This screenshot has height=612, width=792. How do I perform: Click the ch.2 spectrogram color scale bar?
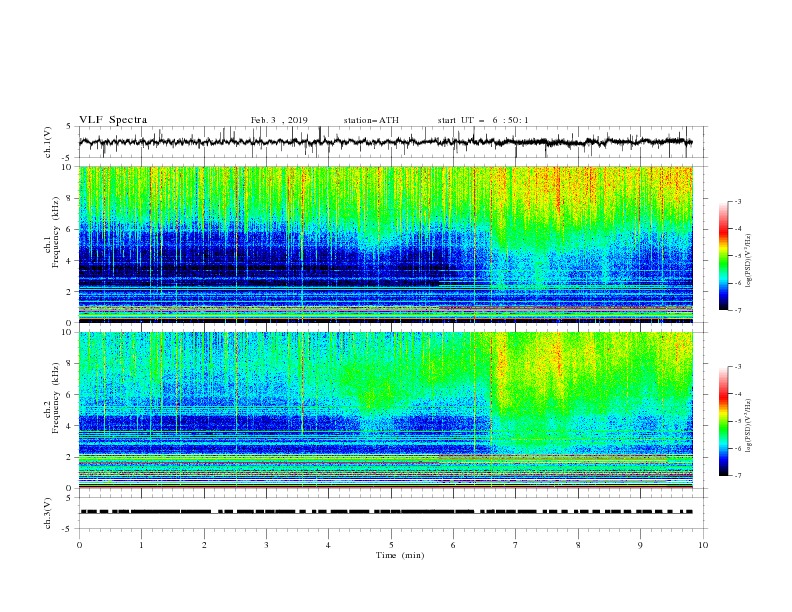click(724, 421)
